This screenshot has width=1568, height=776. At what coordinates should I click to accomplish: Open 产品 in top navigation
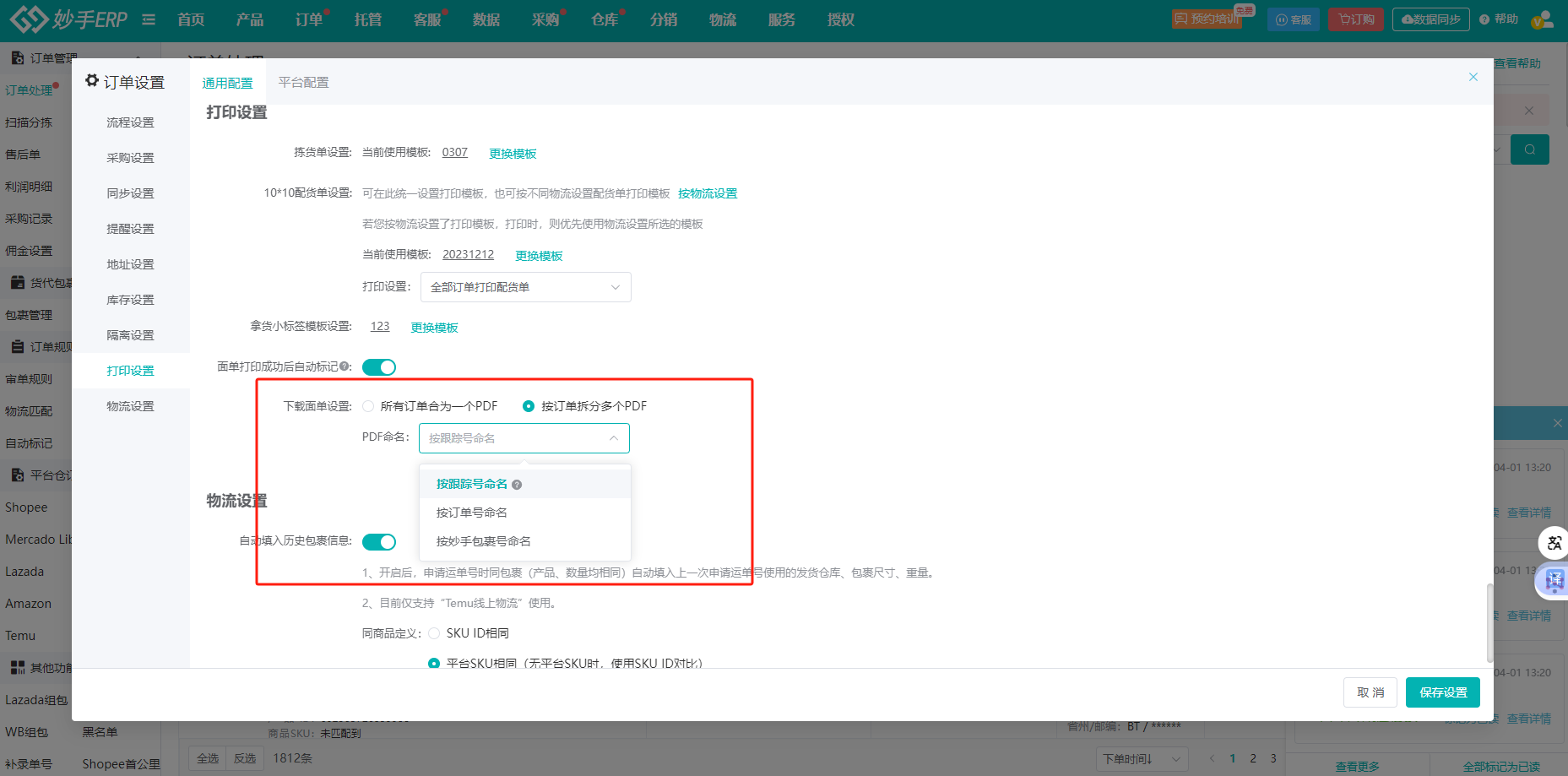click(250, 19)
